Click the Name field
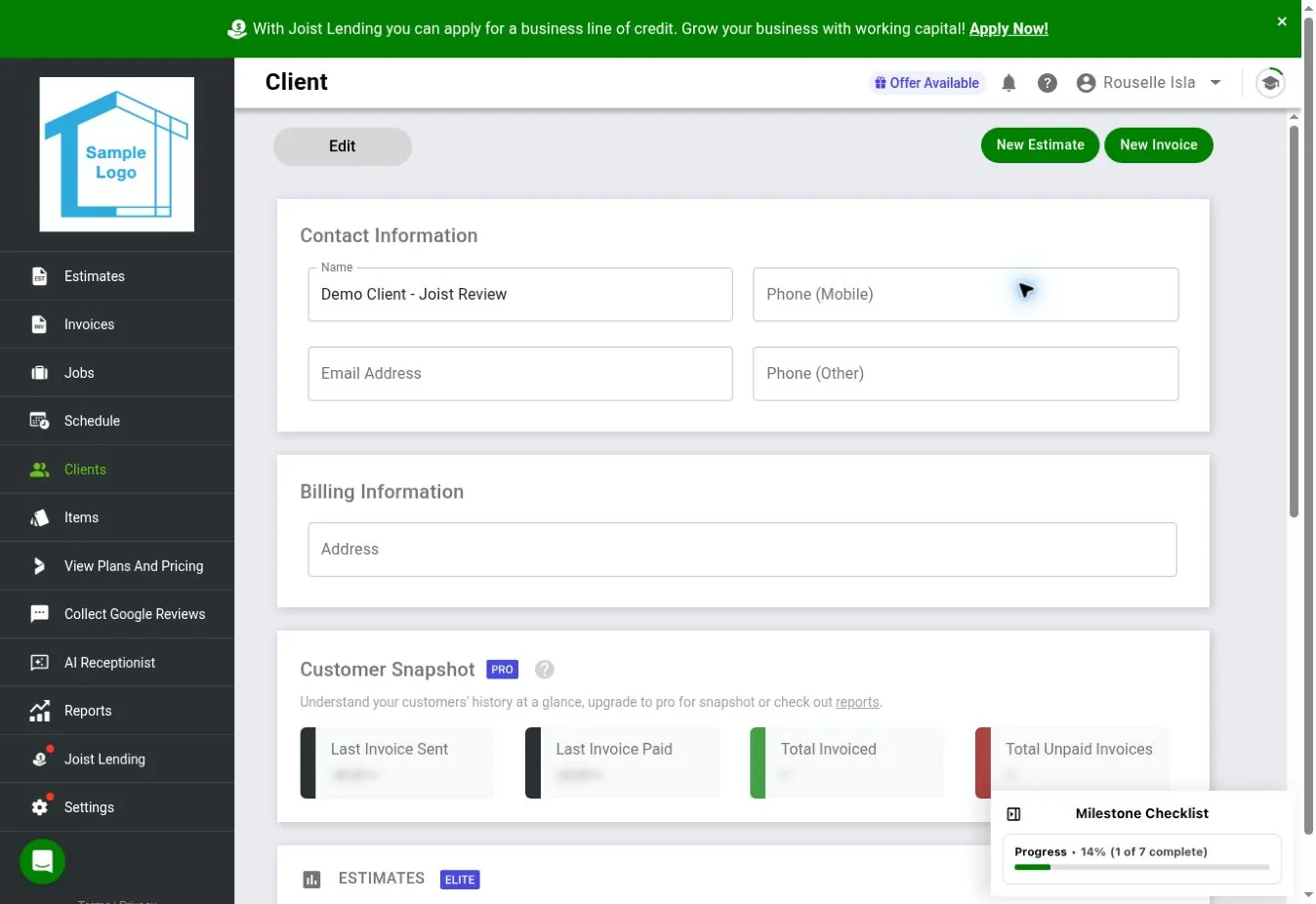 [520, 295]
